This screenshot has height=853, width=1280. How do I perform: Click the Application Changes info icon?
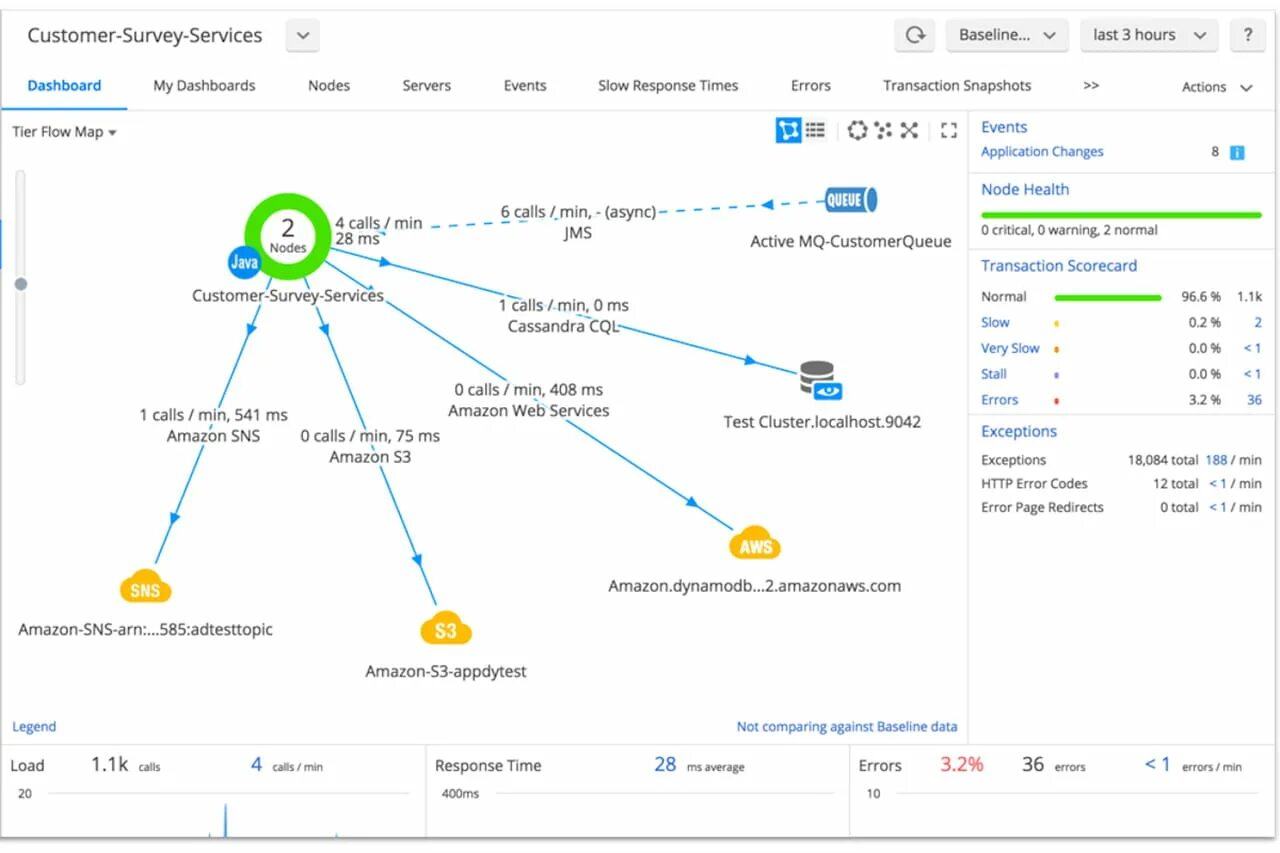coord(1237,153)
